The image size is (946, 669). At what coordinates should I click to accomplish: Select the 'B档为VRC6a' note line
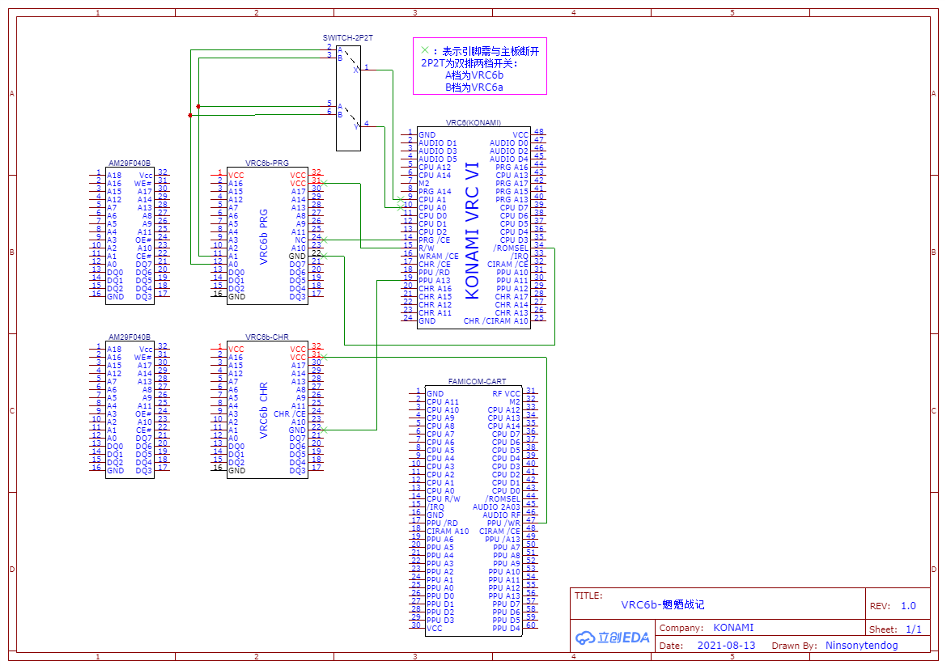[474, 87]
